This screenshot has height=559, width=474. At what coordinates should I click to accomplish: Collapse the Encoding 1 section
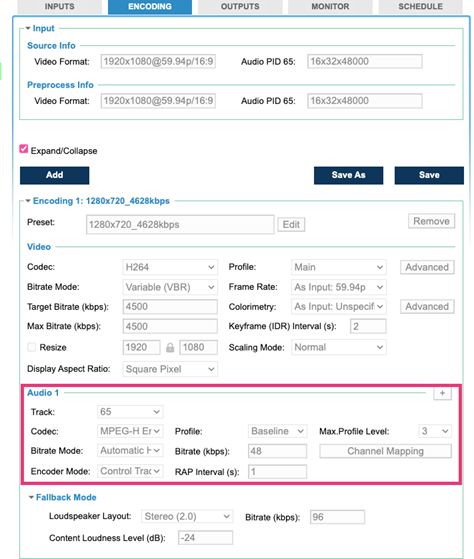point(28,201)
